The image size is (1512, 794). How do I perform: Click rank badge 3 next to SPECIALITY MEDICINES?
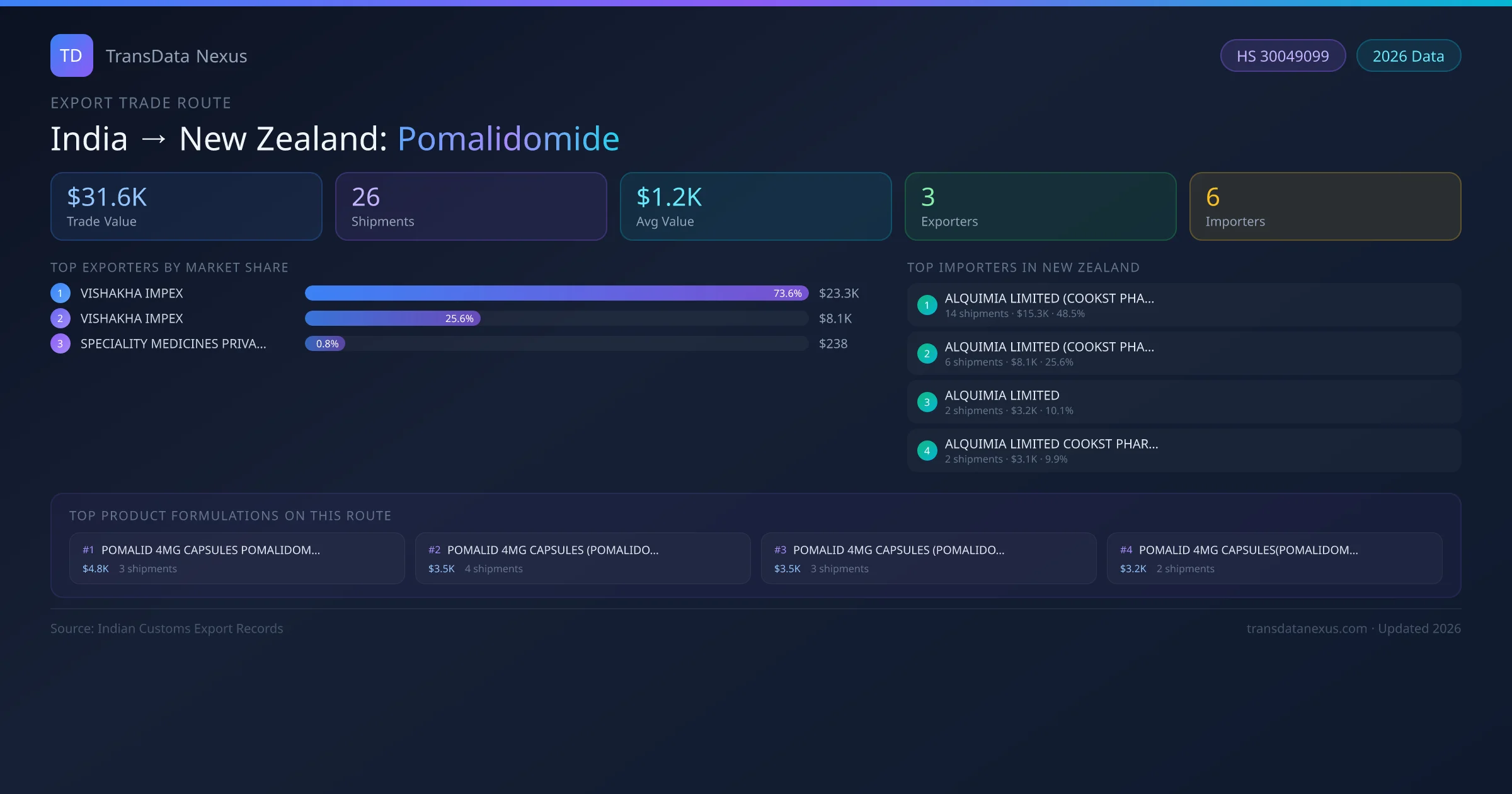(x=60, y=343)
